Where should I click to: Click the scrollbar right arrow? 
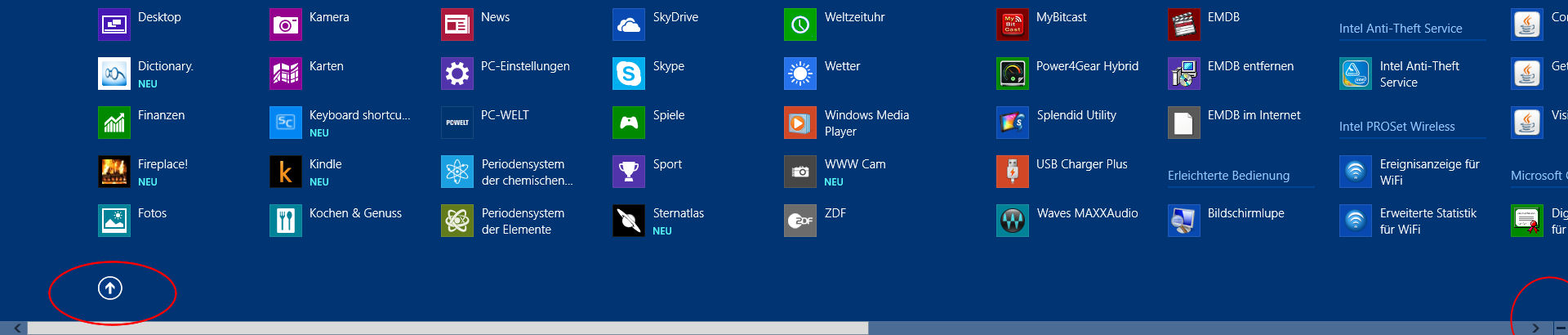click(1535, 328)
